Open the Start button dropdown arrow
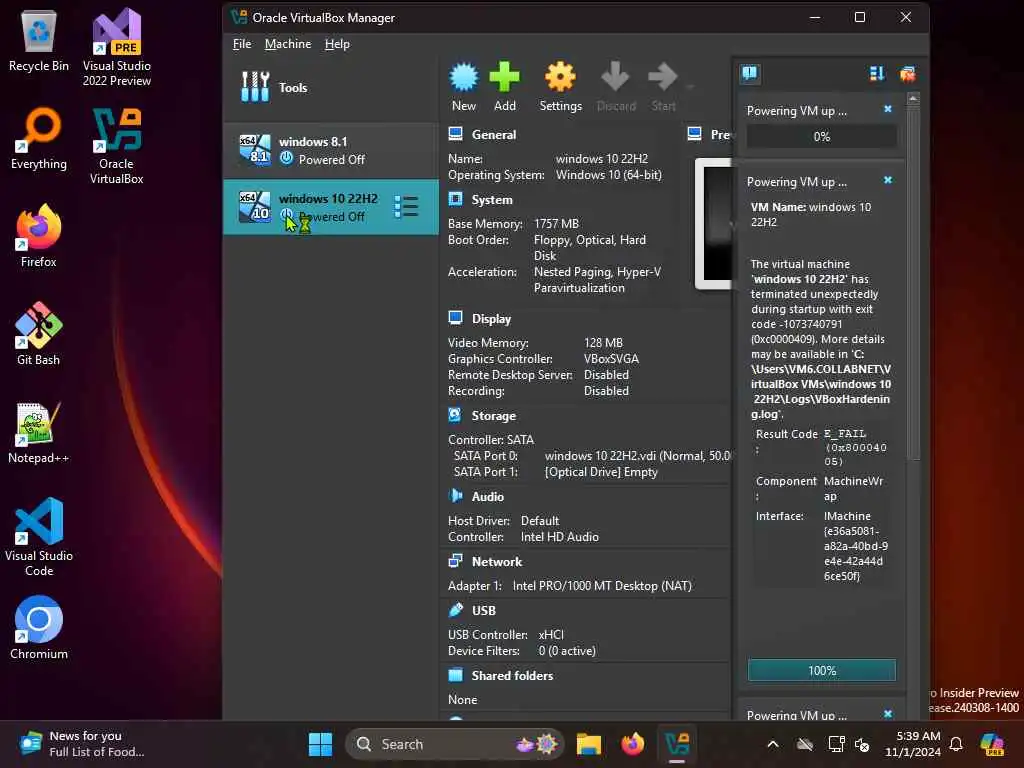Viewport: 1024px width, 768px height. click(690, 85)
